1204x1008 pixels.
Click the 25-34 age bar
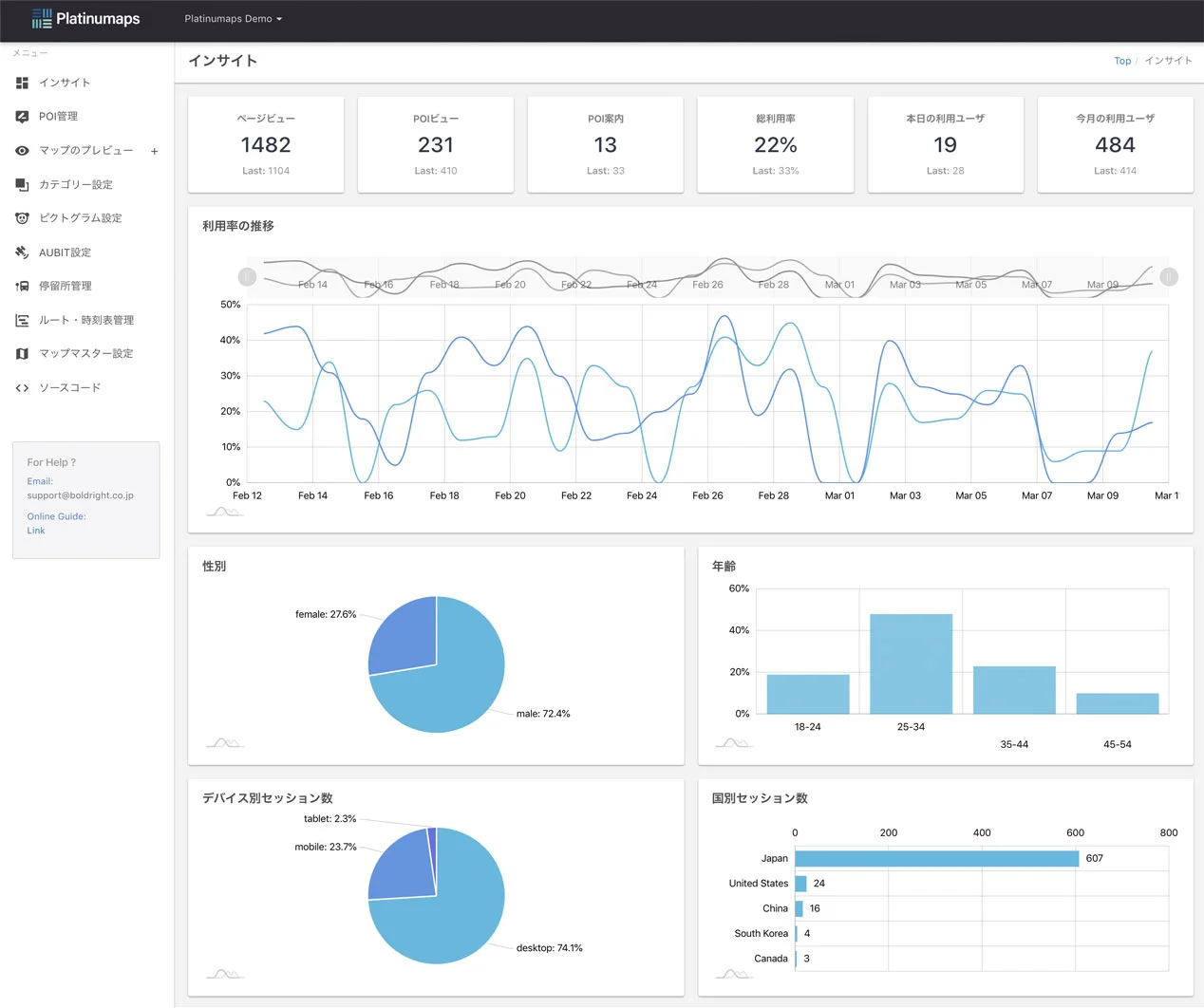click(x=911, y=663)
